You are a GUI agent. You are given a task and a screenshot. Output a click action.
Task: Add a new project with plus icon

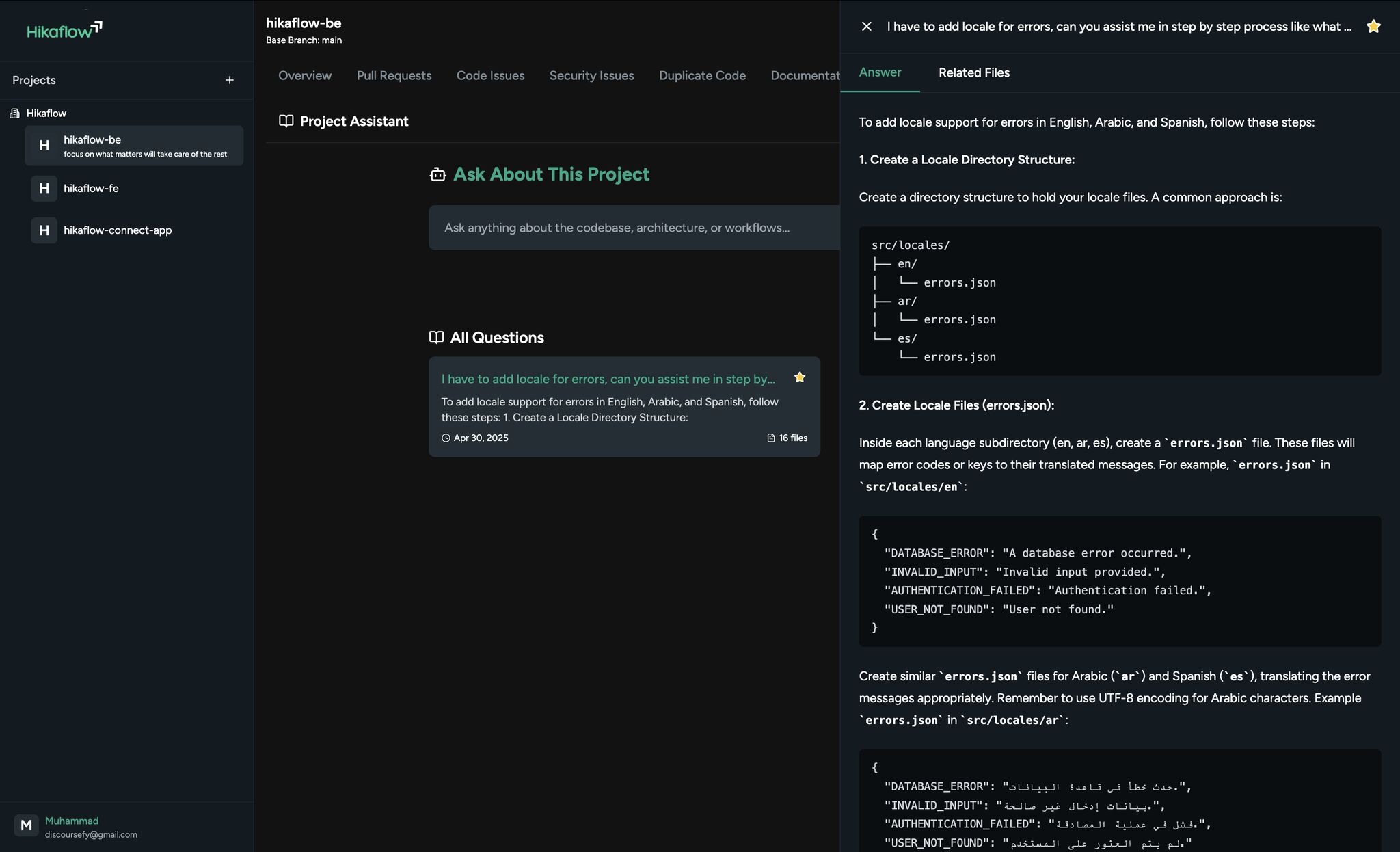click(x=230, y=81)
